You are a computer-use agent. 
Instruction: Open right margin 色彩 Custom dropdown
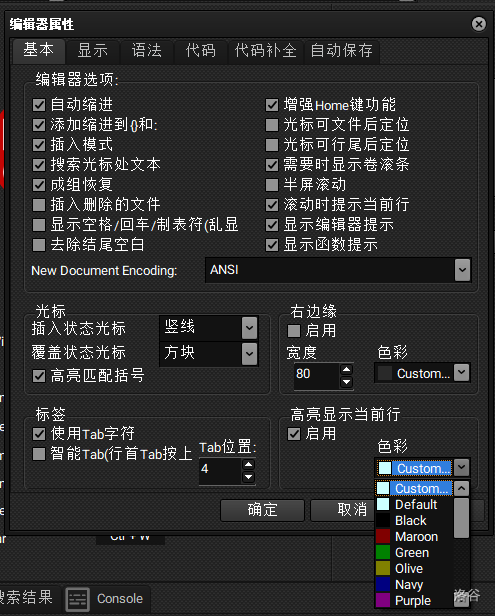(461, 373)
